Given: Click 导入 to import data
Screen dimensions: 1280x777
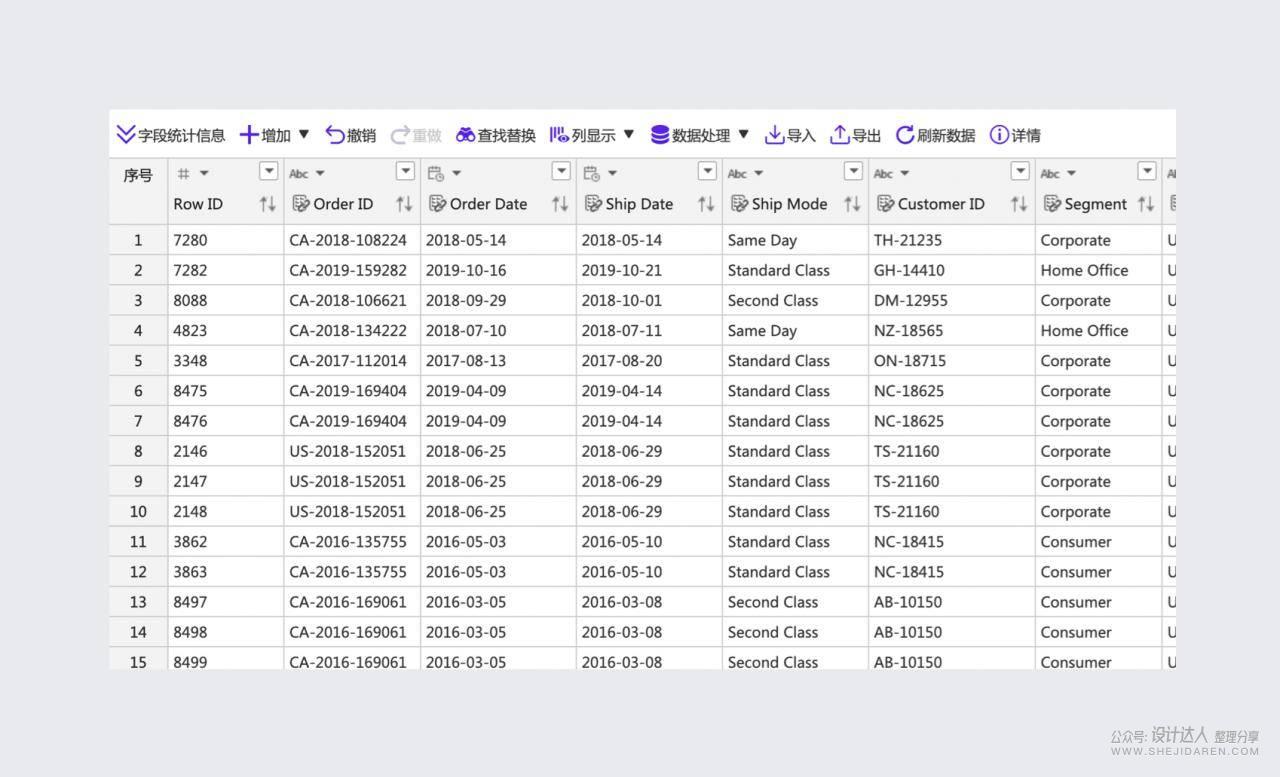Looking at the screenshot, I should pyautogui.click(x=790, y=135).
